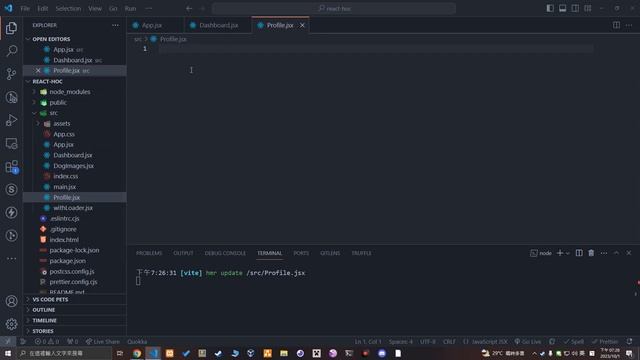
Task: Expand the assets folder
Action: pyautogui.click(x=38, y=124)
